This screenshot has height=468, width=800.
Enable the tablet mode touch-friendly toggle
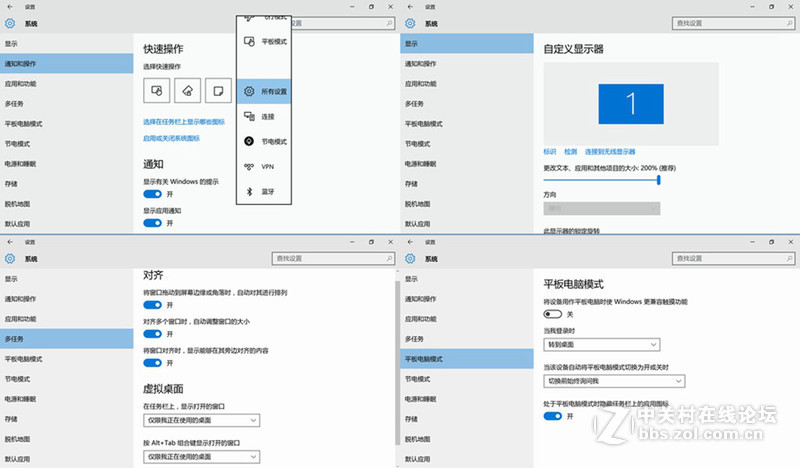coord(553,314)
